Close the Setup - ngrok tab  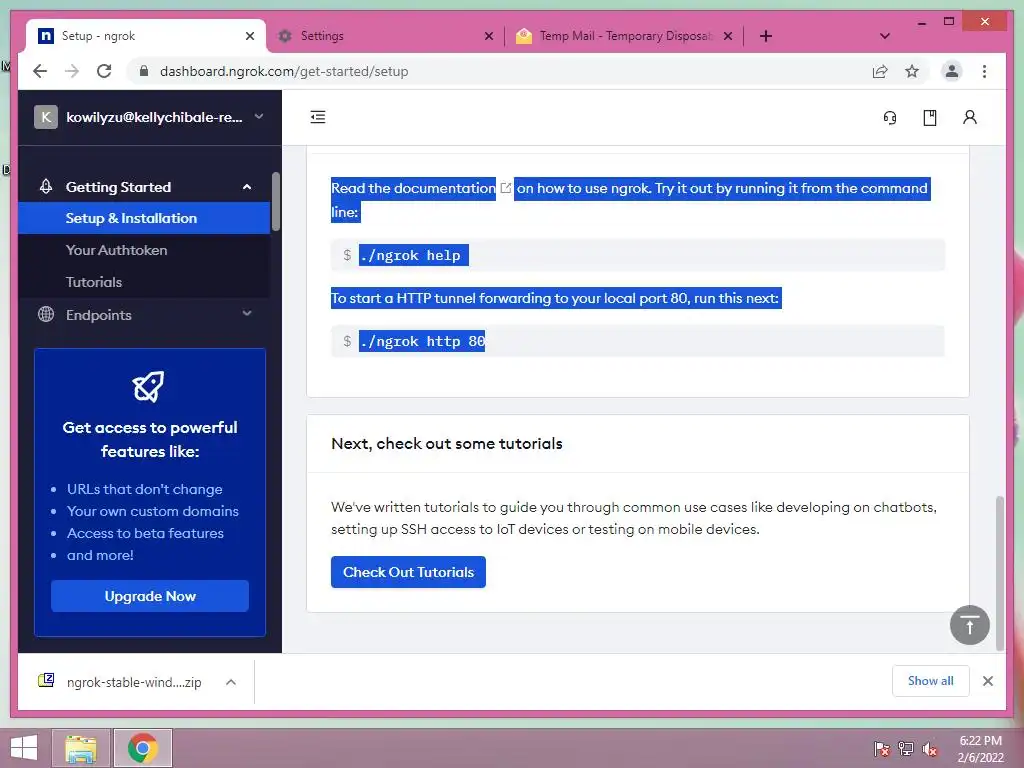coord(249,37)
